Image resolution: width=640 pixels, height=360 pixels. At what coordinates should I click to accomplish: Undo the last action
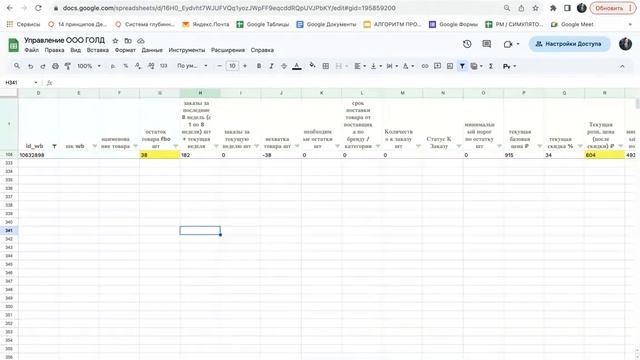[30, 66]
